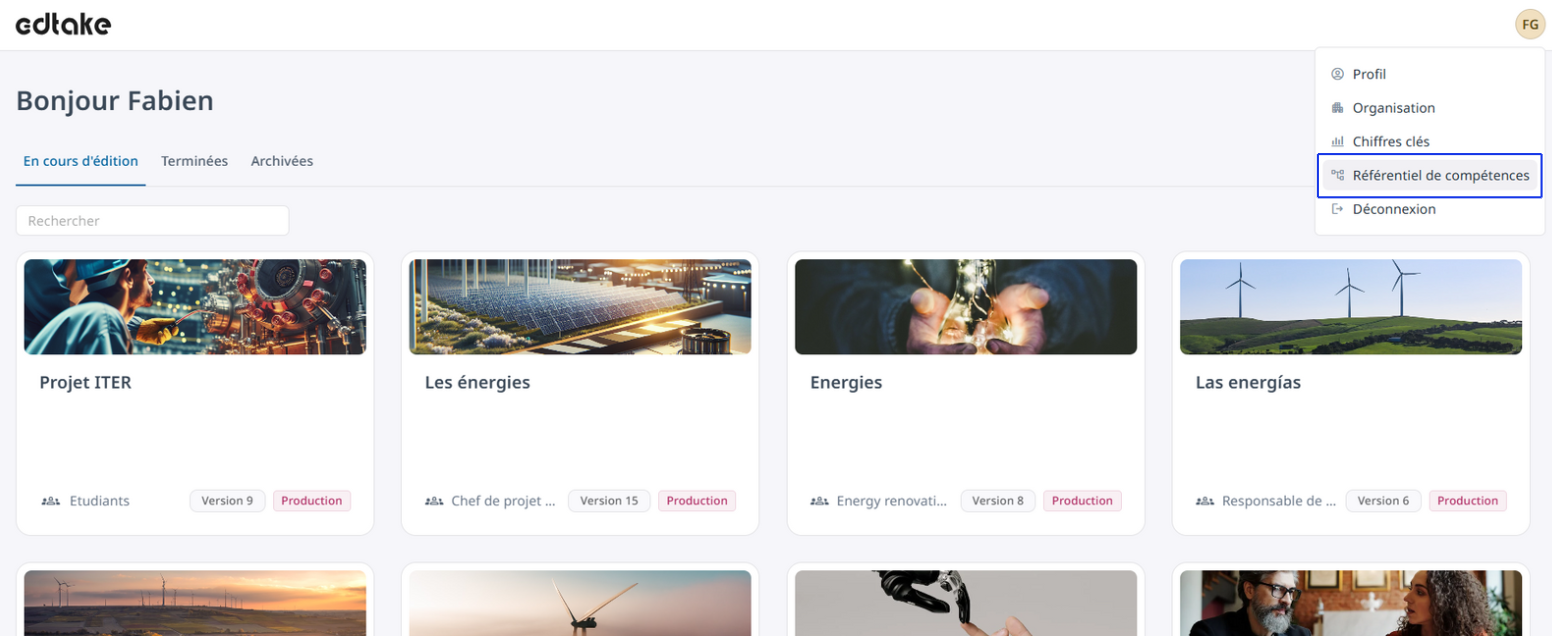
Task: Open the FG user avatar menu
Action: [x=1530, y=24]
